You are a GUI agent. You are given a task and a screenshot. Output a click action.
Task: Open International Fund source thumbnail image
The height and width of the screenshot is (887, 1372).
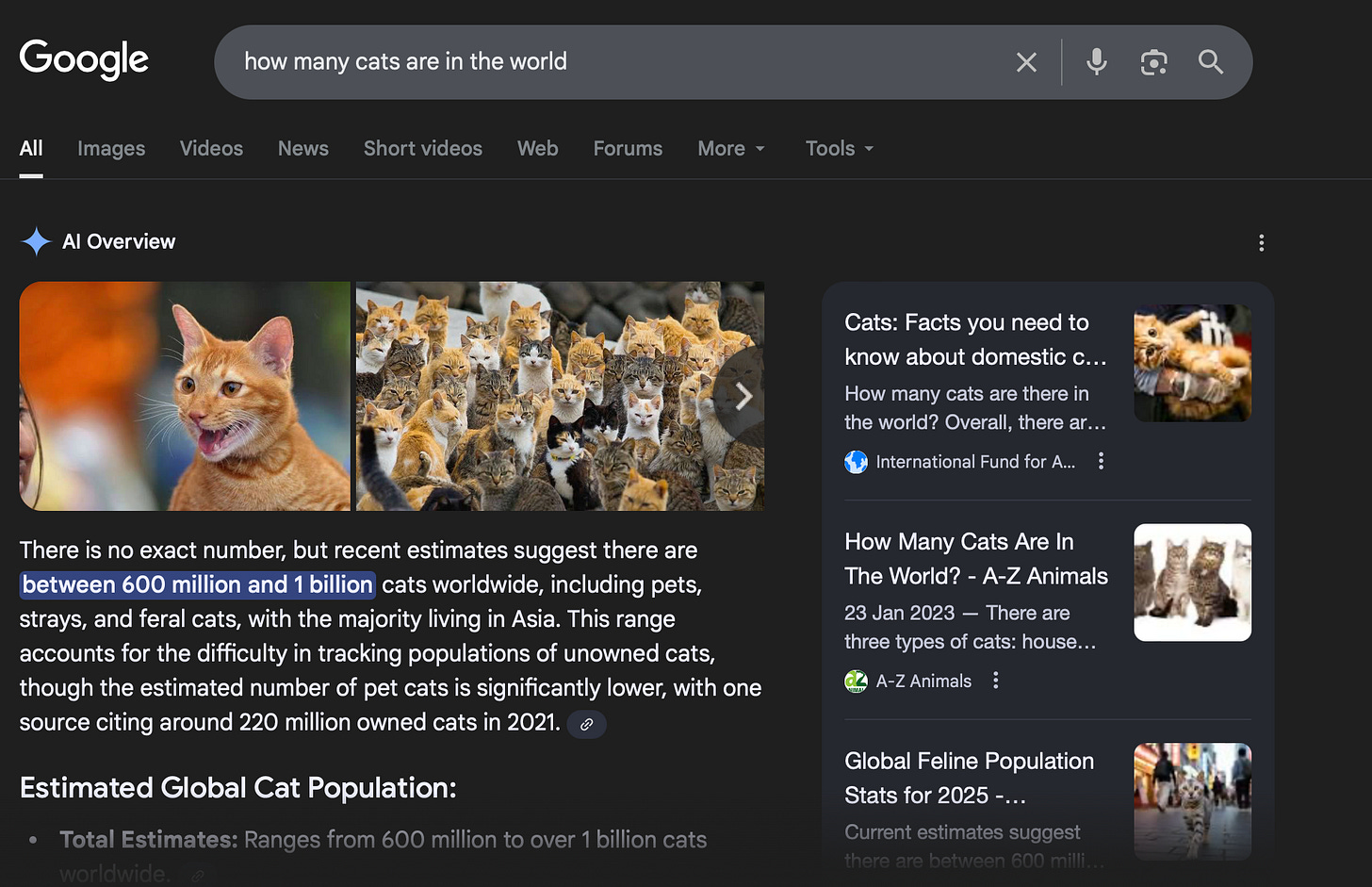[x=1192, y=363]
